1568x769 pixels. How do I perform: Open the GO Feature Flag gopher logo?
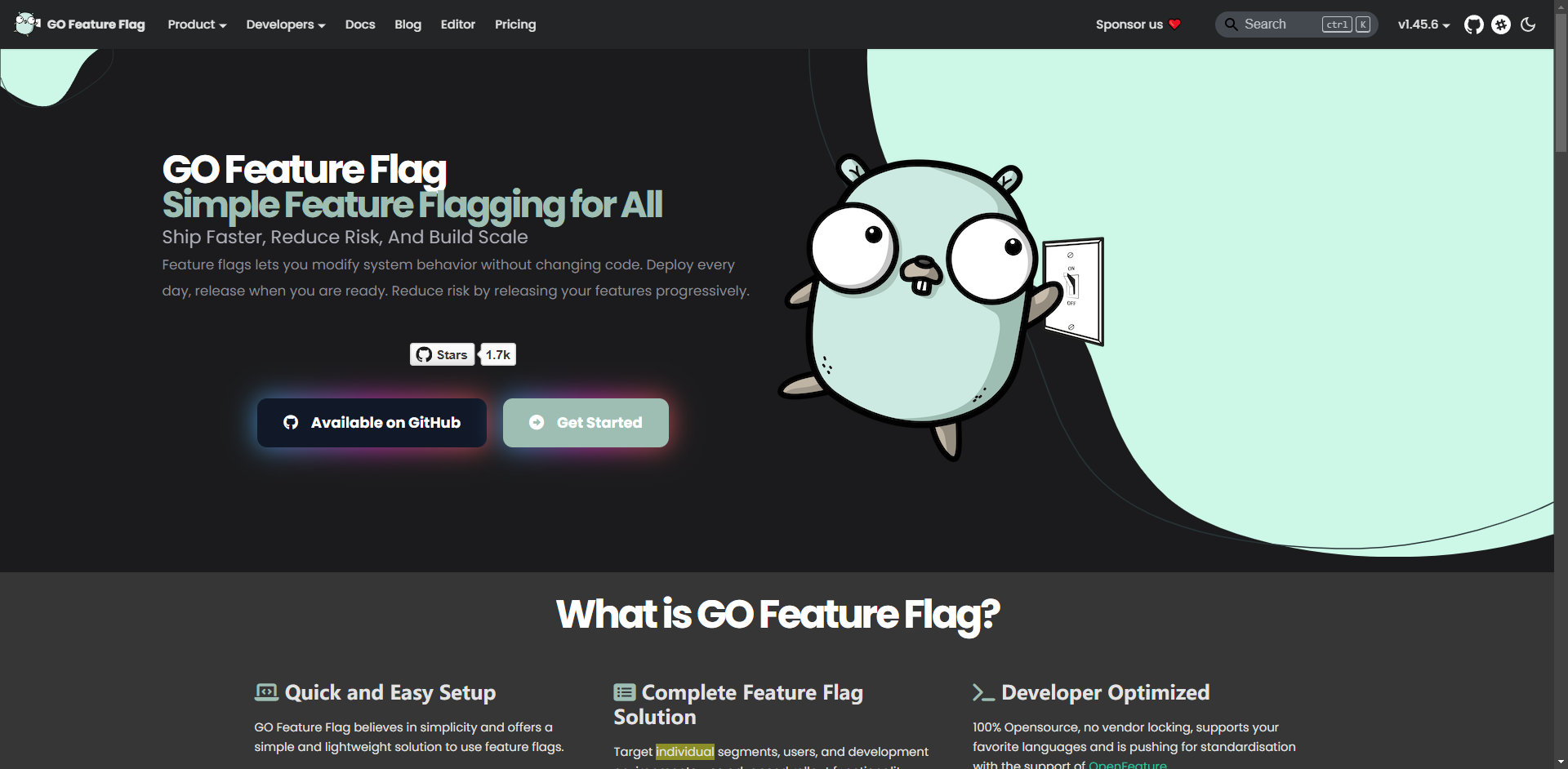(x=25, y=24)
